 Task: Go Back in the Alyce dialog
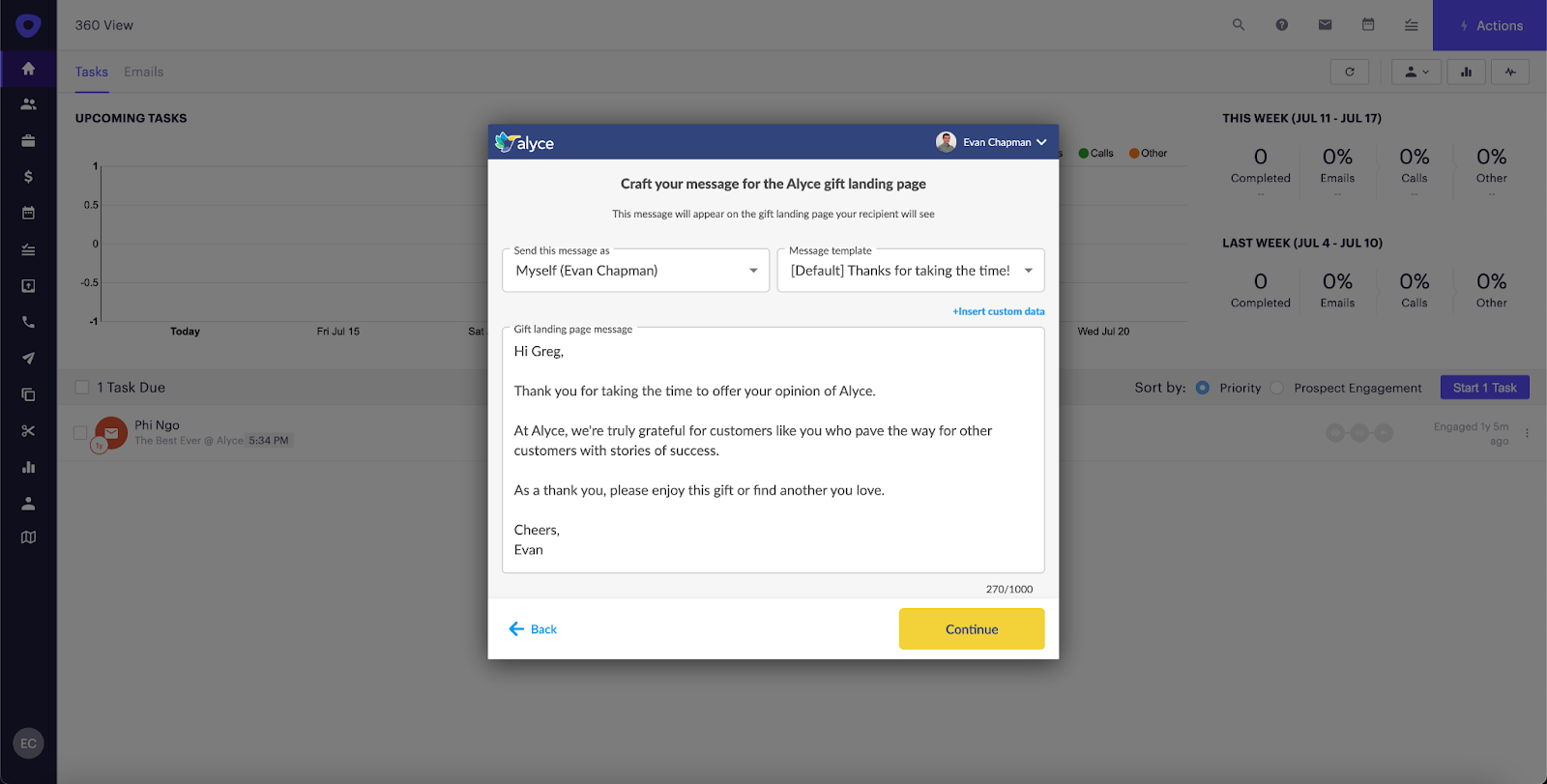533,629
